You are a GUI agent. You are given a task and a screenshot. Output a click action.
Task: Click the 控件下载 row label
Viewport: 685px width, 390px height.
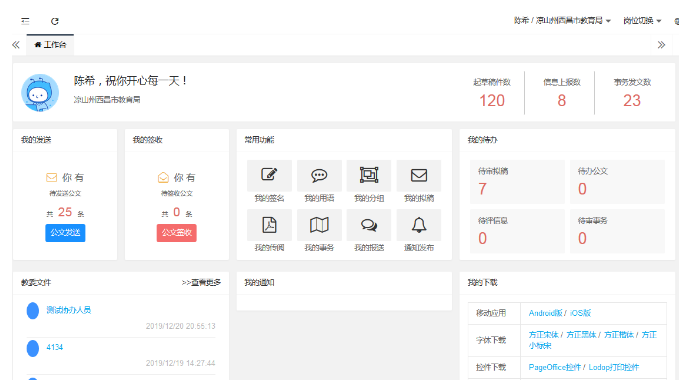pos(491,367)
